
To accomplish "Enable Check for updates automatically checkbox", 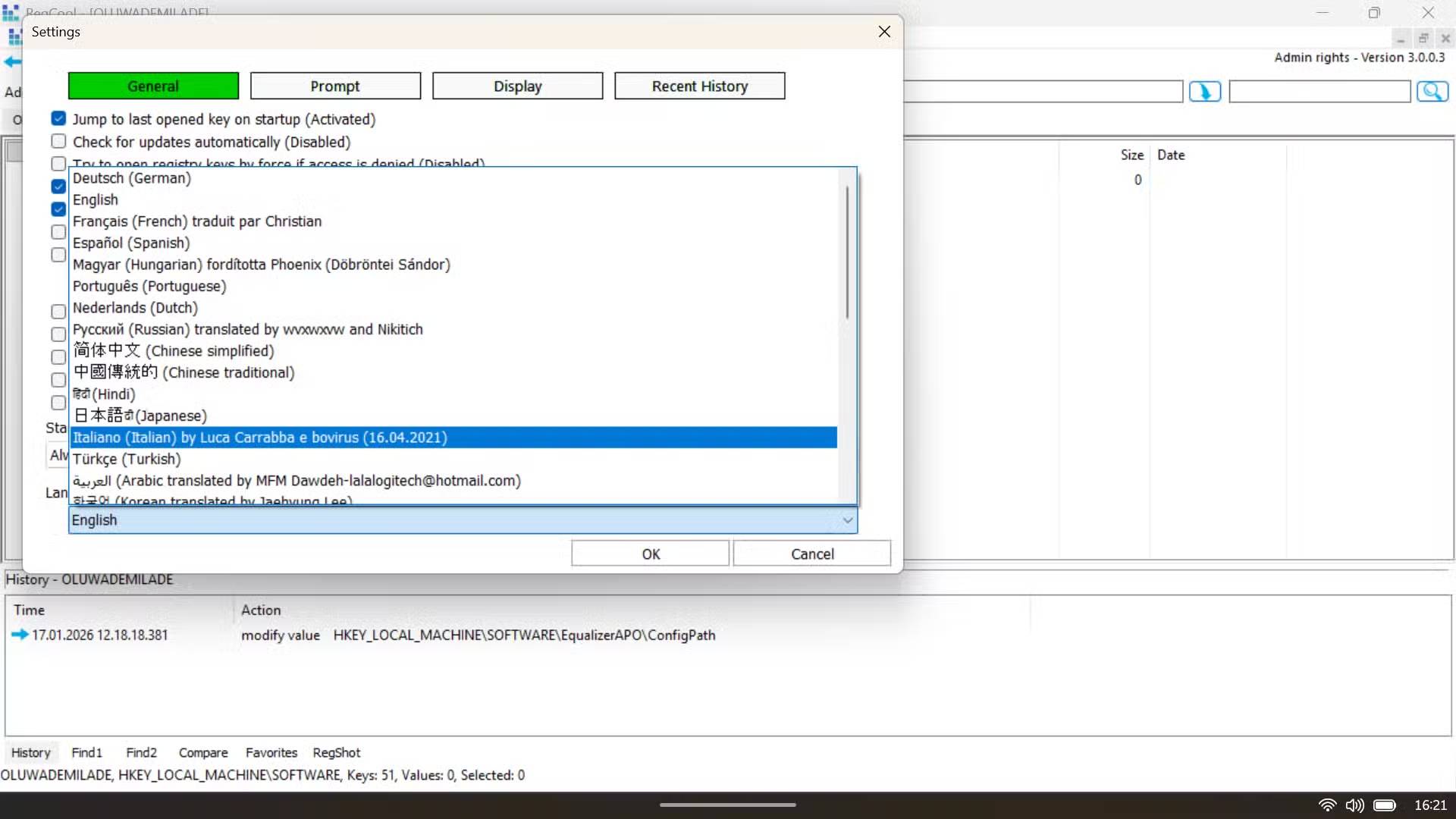I will click(x=58, y=141).
